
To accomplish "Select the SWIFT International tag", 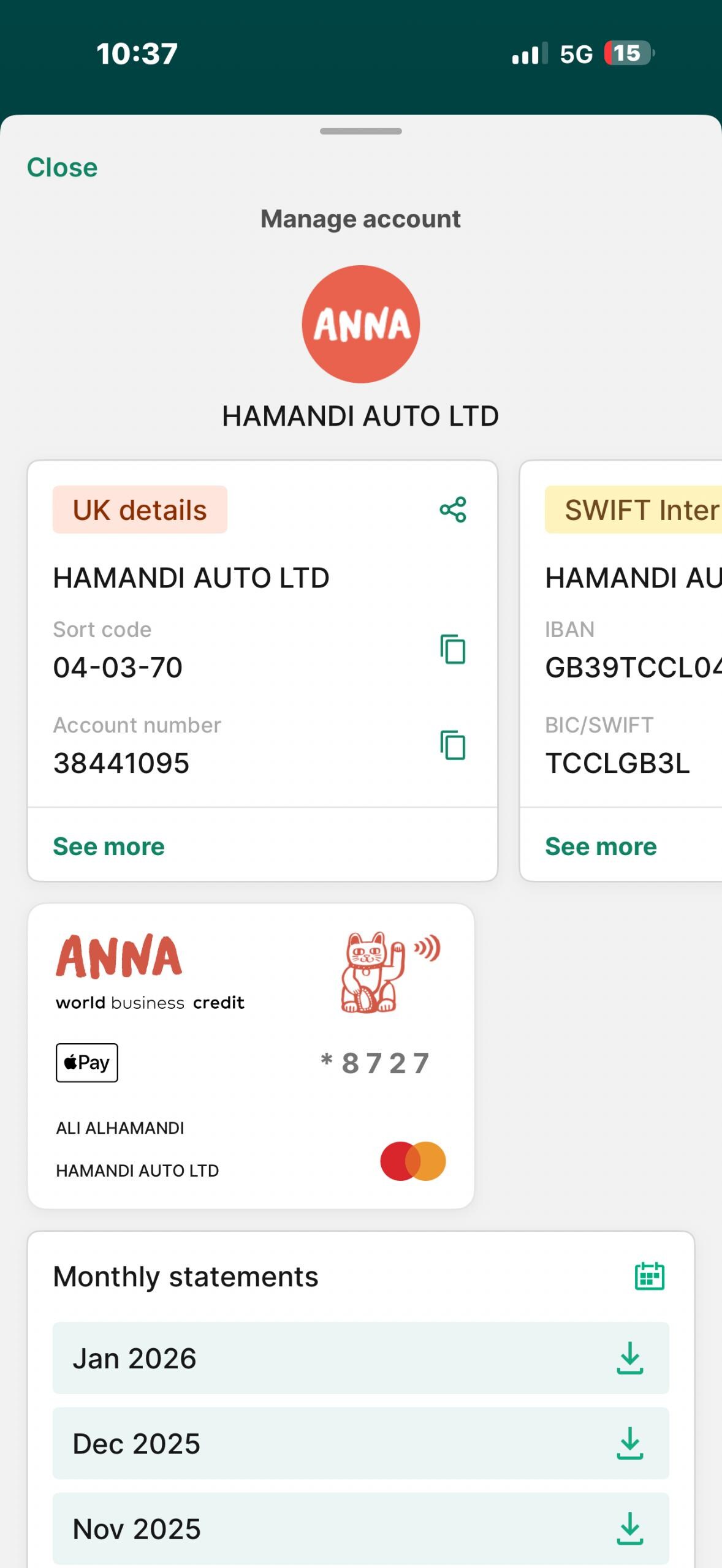I will (637, 510).
